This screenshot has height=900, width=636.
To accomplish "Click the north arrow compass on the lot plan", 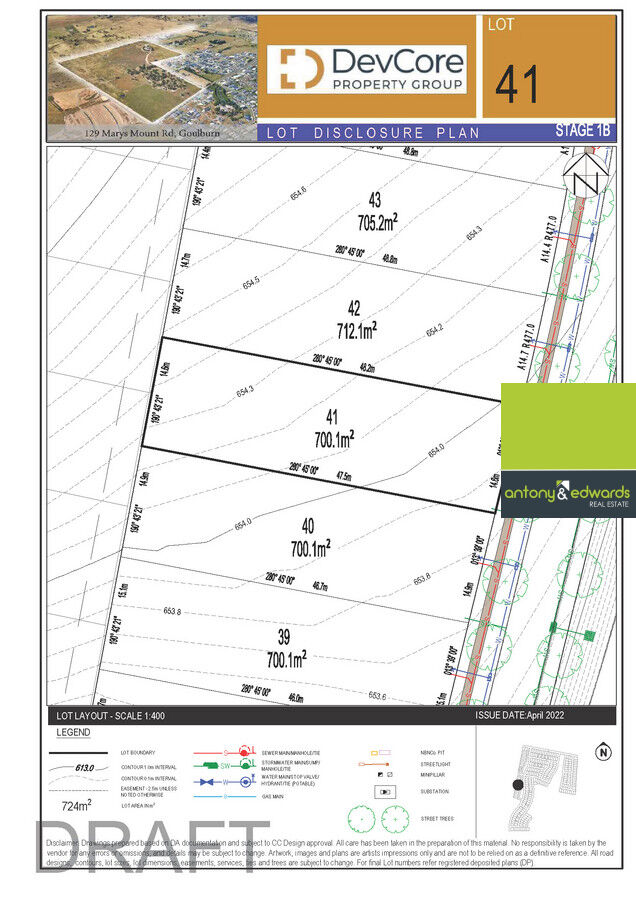I will [x=585, y=177].
